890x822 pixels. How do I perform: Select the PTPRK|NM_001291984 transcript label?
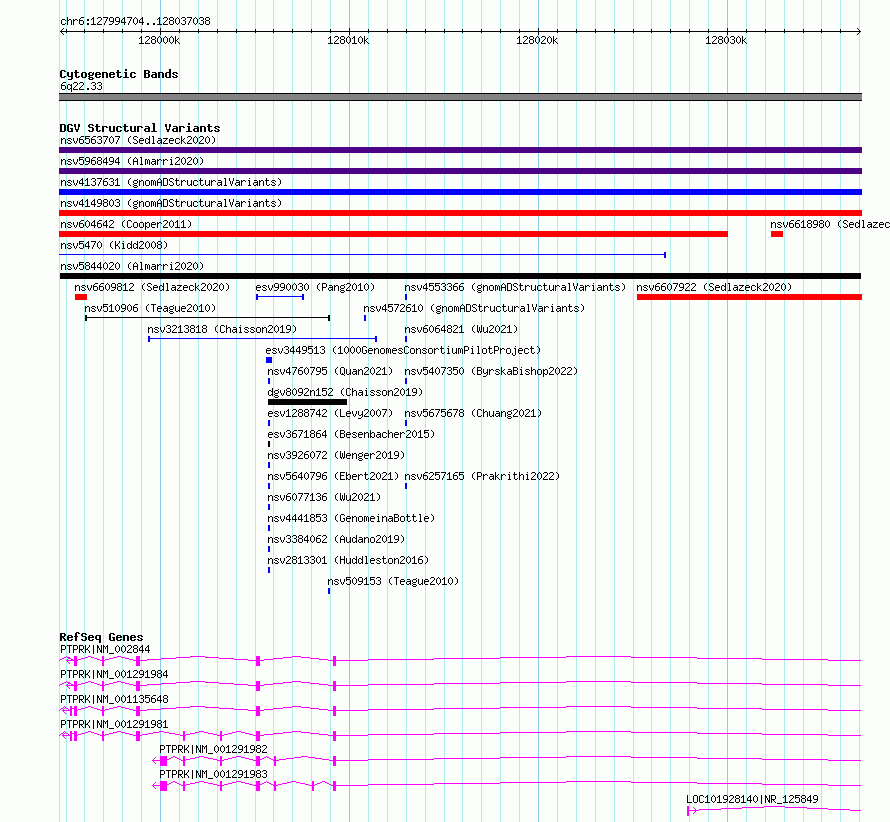coord(114,674)
